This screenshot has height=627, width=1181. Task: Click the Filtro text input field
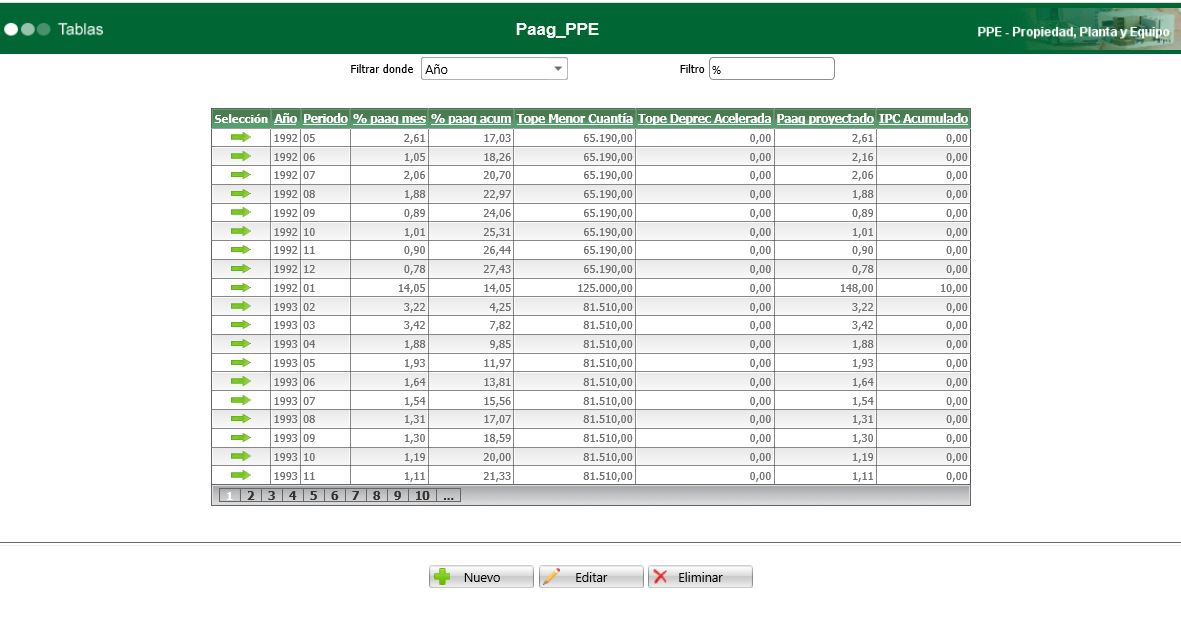point(771,69)
